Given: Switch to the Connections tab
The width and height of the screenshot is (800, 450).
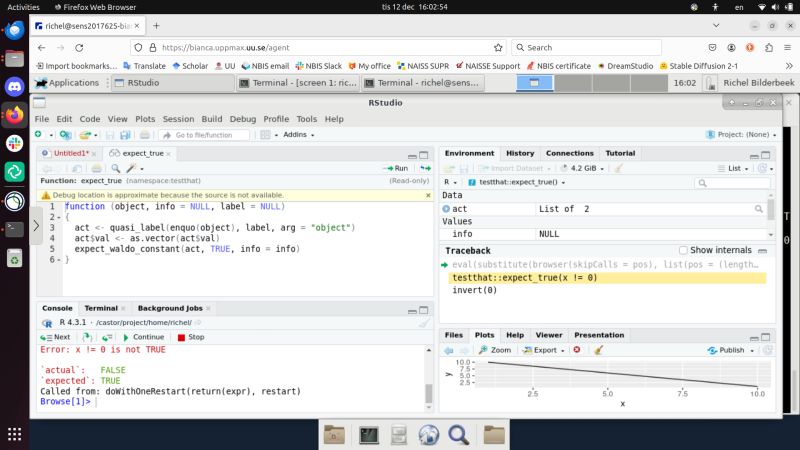Looking at the screenshot, I should [x=569, y=153].
